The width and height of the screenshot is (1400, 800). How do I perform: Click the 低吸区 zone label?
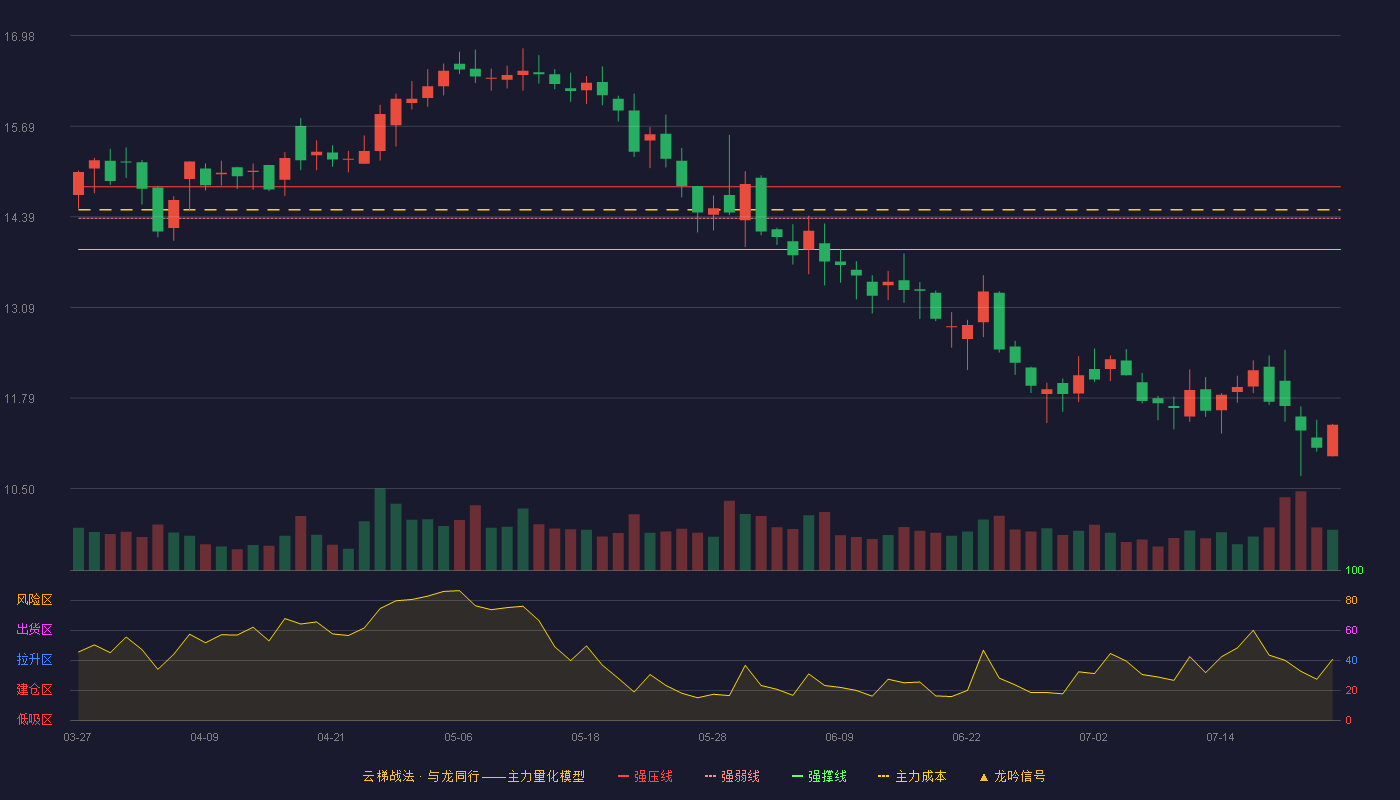click(34, 719)
